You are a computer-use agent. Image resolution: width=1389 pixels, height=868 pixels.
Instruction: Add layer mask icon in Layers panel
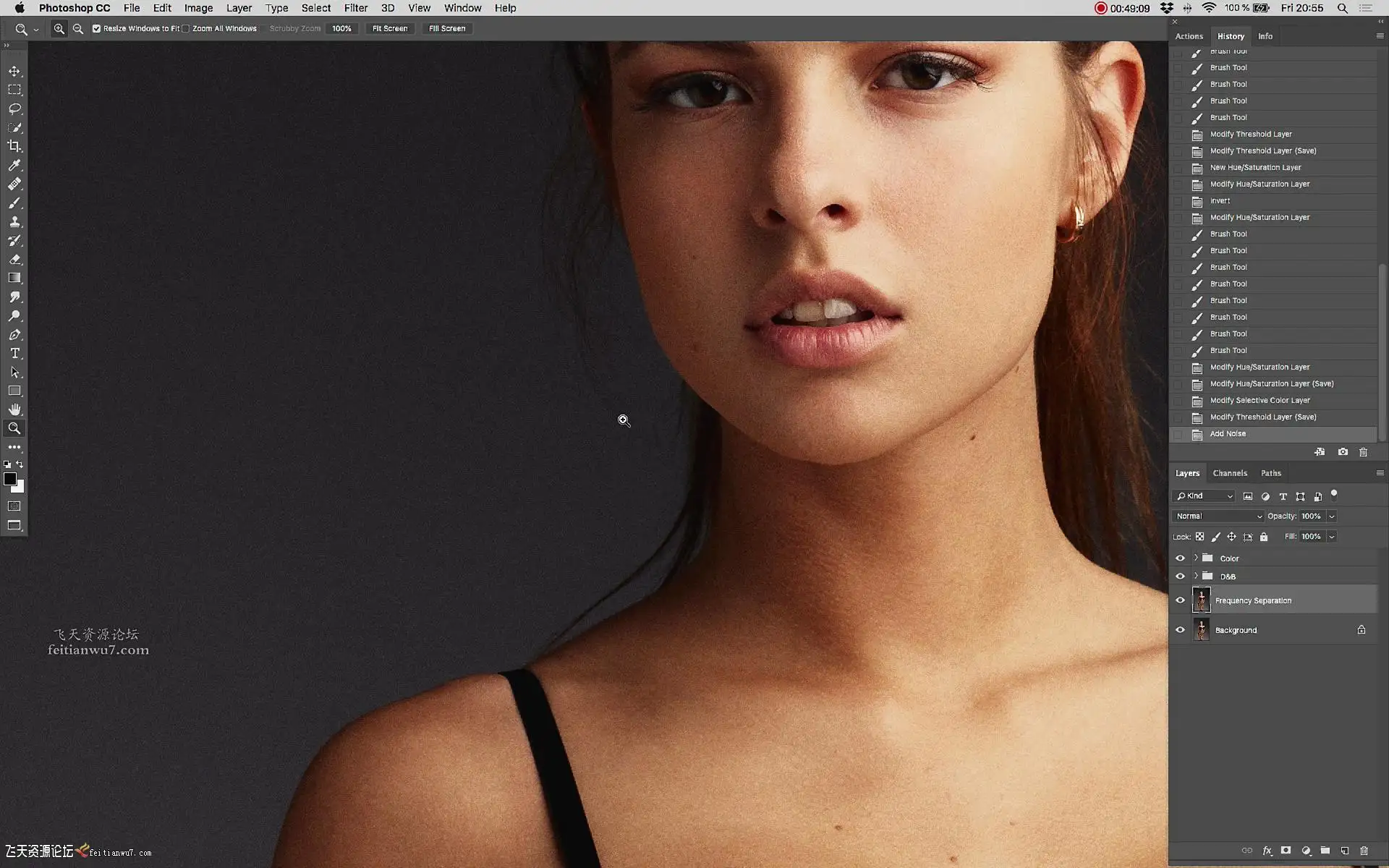[1286, 851]
